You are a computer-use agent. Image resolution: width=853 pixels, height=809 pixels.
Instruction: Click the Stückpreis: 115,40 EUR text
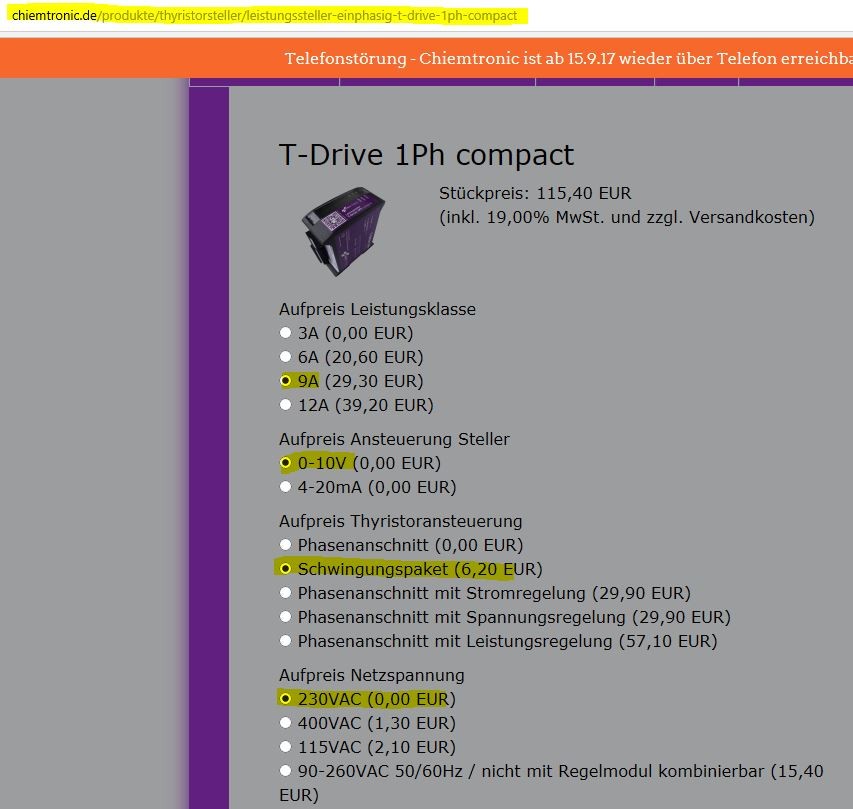pyautogui.click(x=535, y=193)
